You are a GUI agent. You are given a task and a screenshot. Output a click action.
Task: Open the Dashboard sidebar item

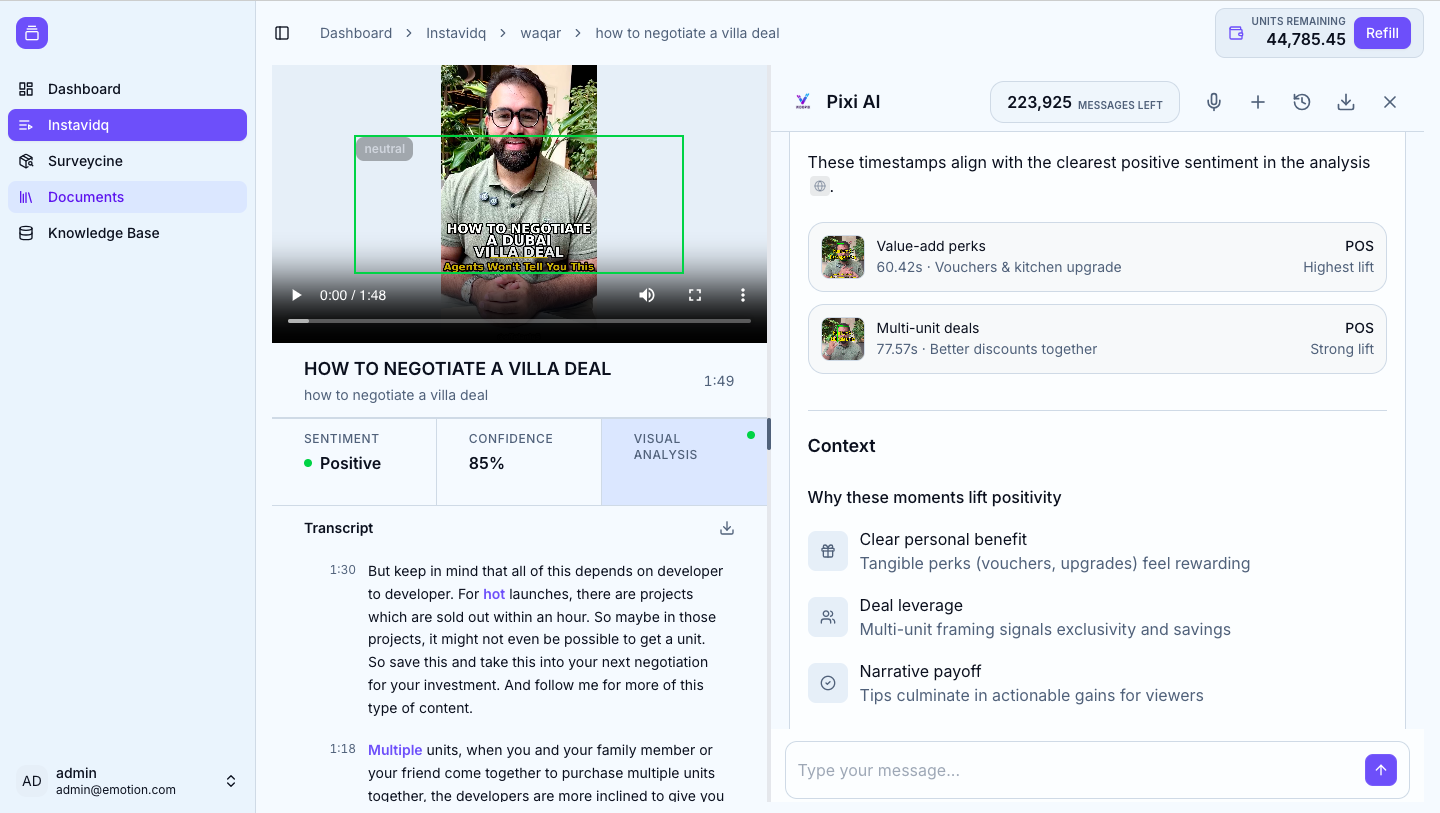tap(127, 89)
